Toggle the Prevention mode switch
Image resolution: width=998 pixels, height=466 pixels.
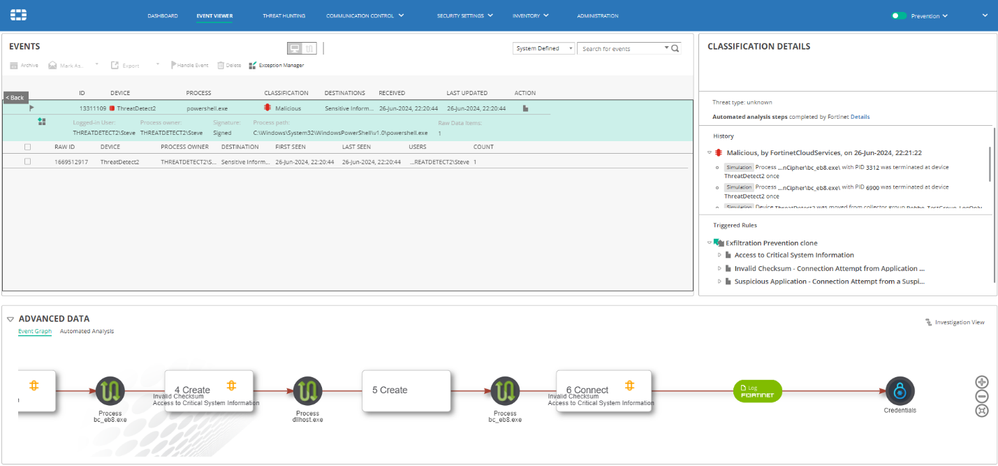coord(899,16)
